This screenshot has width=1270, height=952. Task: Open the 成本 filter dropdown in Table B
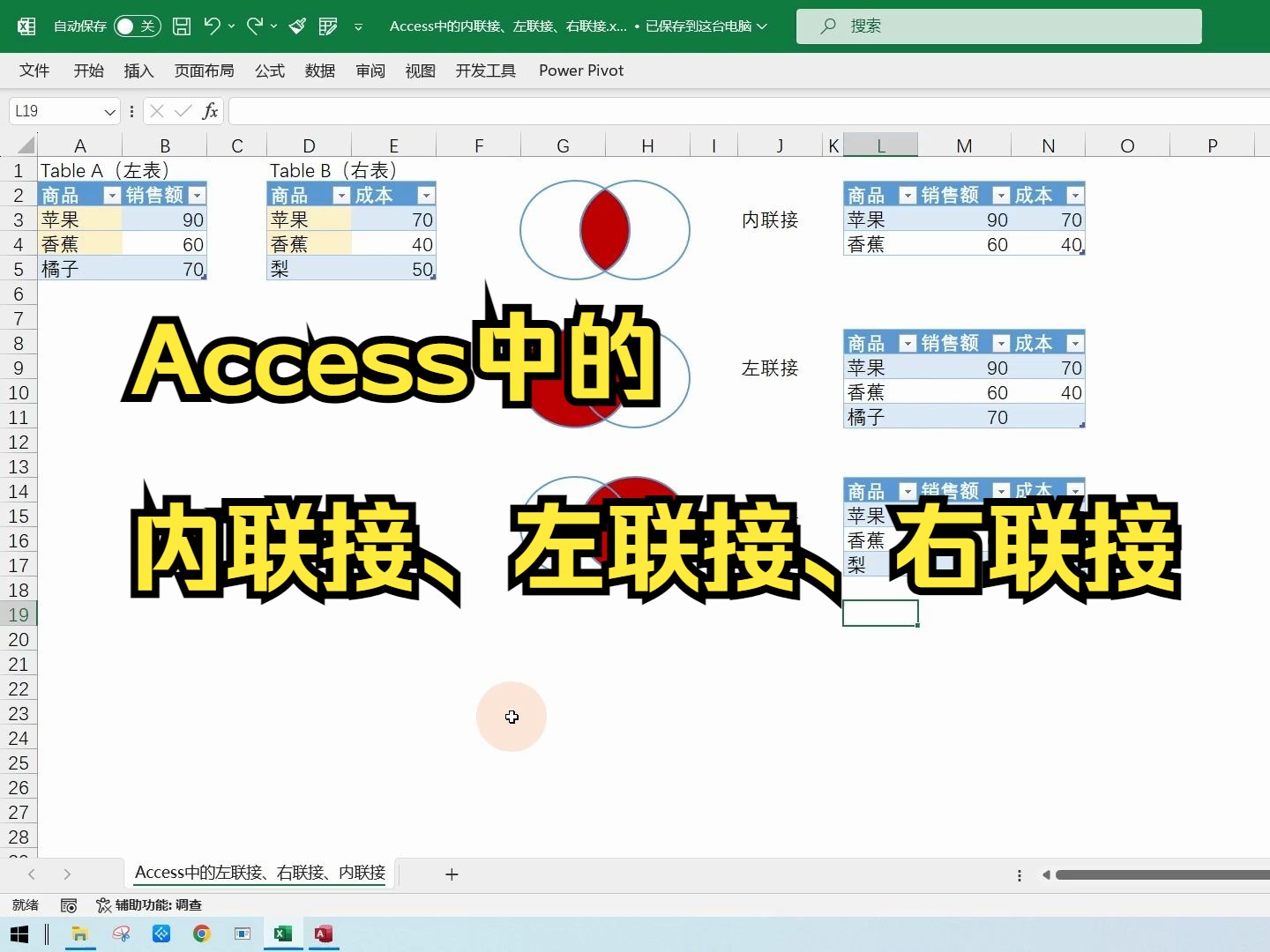tap(427, 195)
